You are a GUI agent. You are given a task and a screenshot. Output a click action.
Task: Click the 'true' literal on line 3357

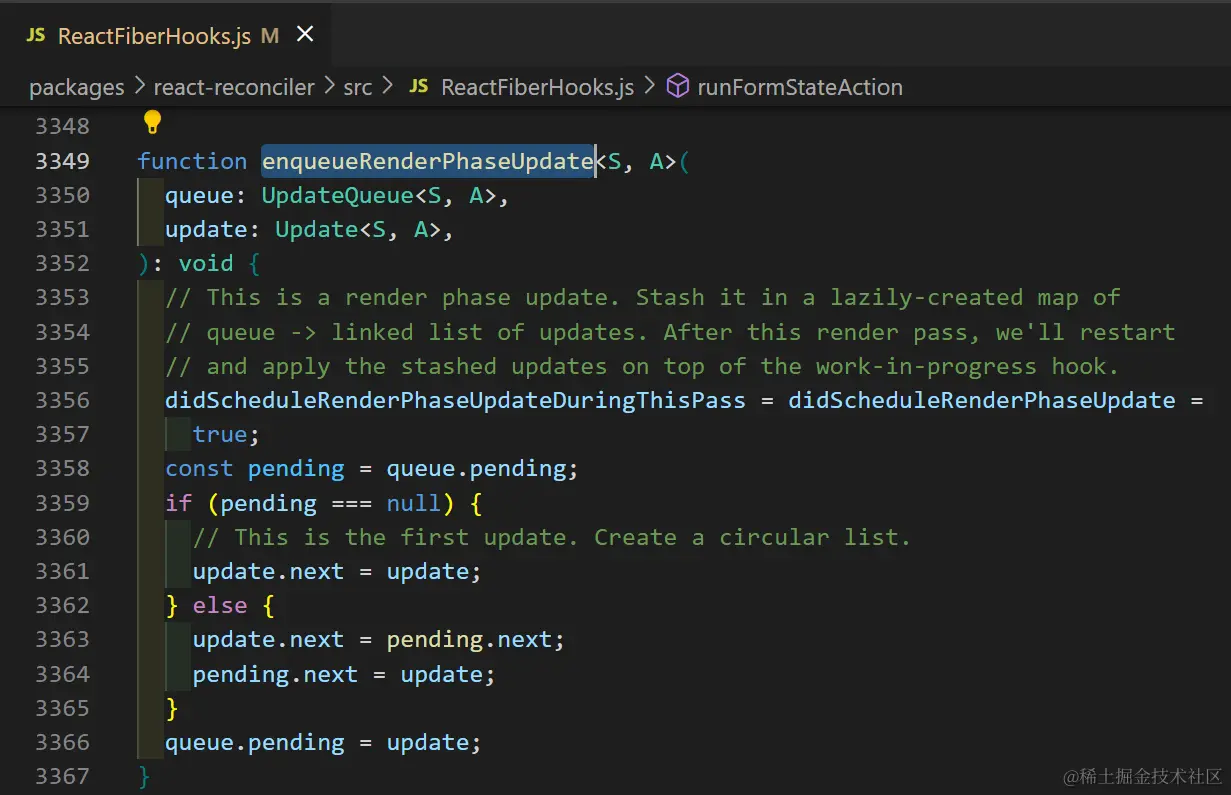(220, 434)
